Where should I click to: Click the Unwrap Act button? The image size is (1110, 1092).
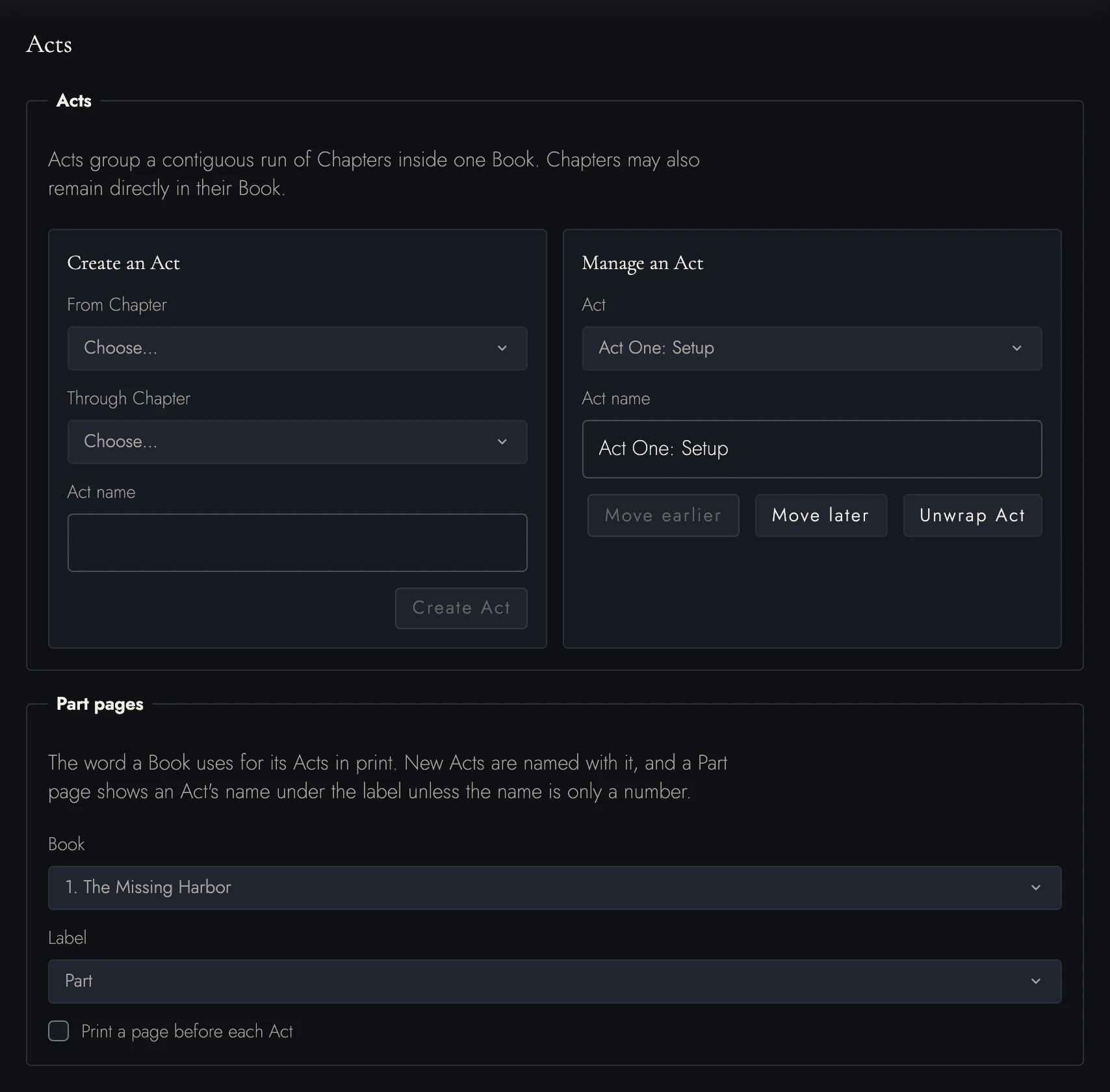click(972, 515)
